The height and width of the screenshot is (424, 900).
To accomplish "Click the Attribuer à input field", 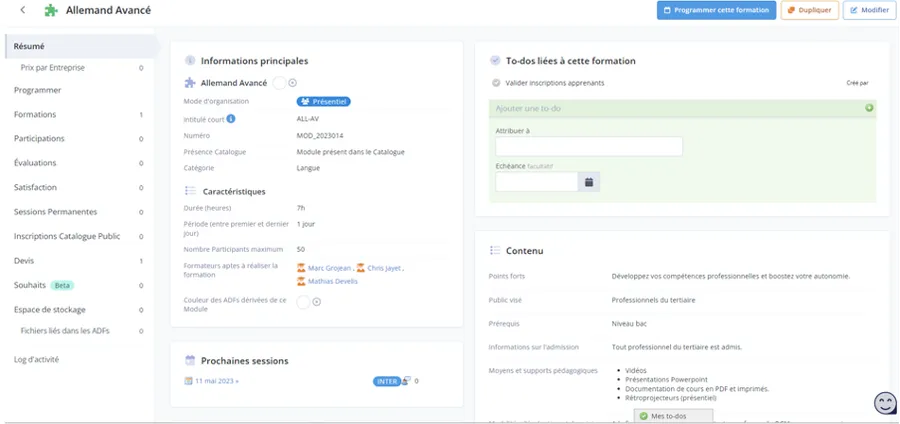I will pos(589,146).
